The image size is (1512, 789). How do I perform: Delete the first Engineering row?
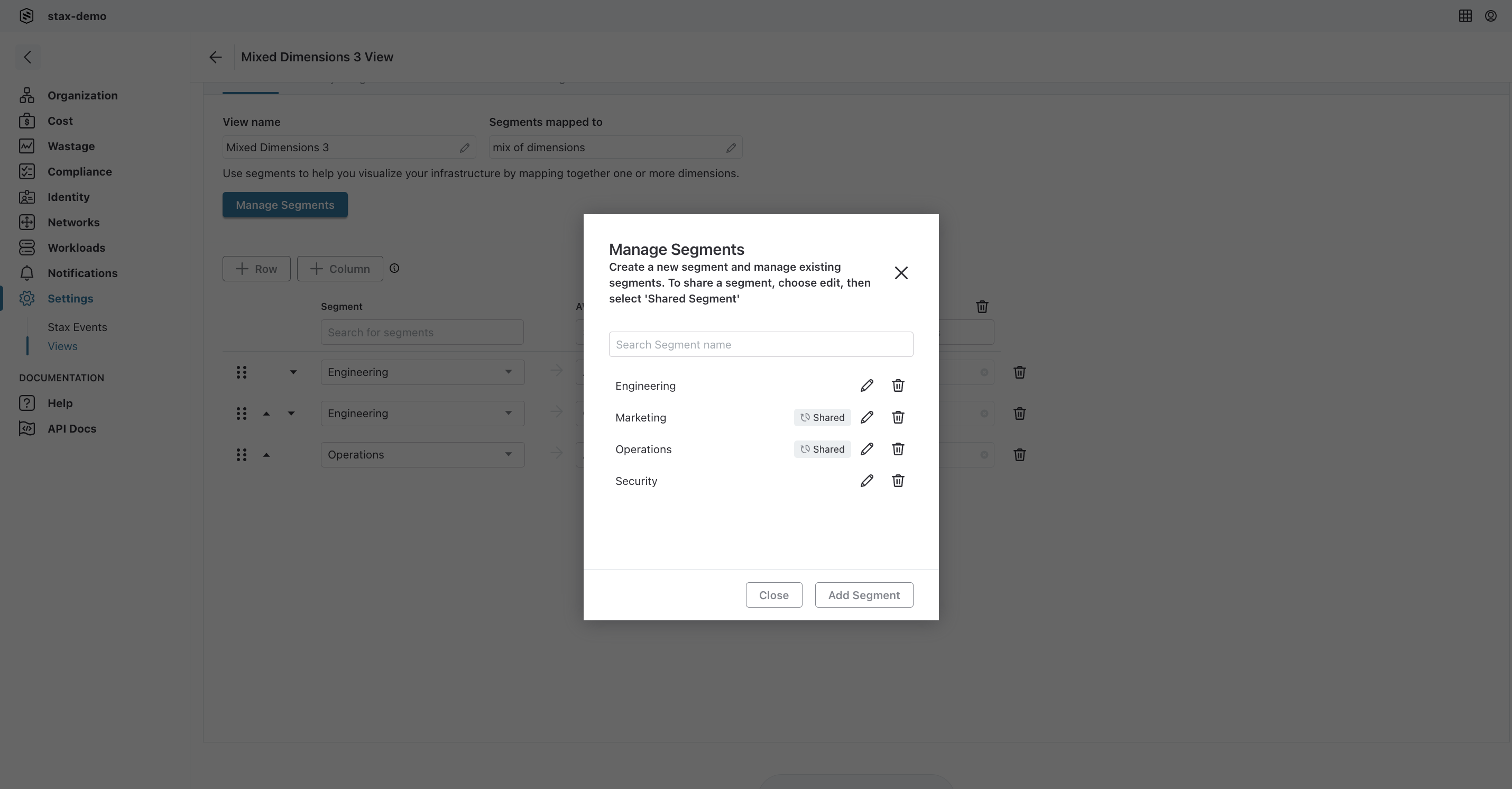[1020, 372]
